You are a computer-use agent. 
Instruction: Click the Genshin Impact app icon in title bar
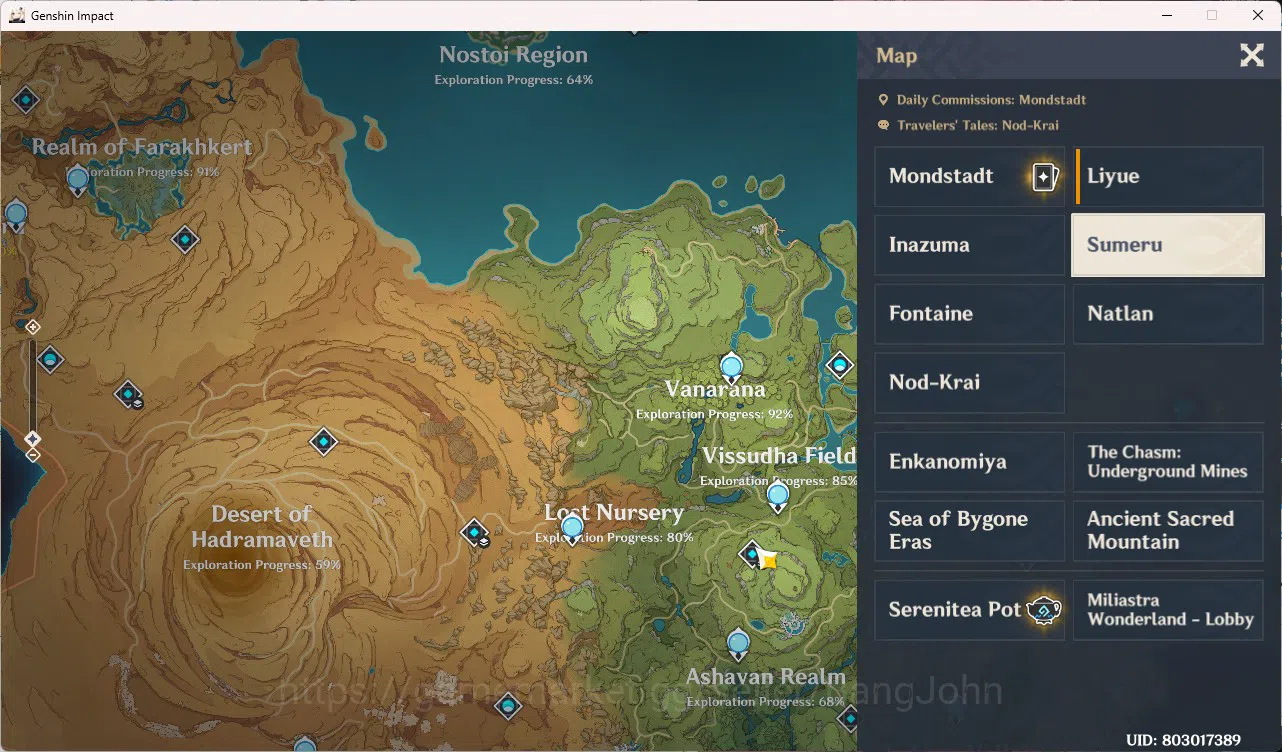click(17, 15)
